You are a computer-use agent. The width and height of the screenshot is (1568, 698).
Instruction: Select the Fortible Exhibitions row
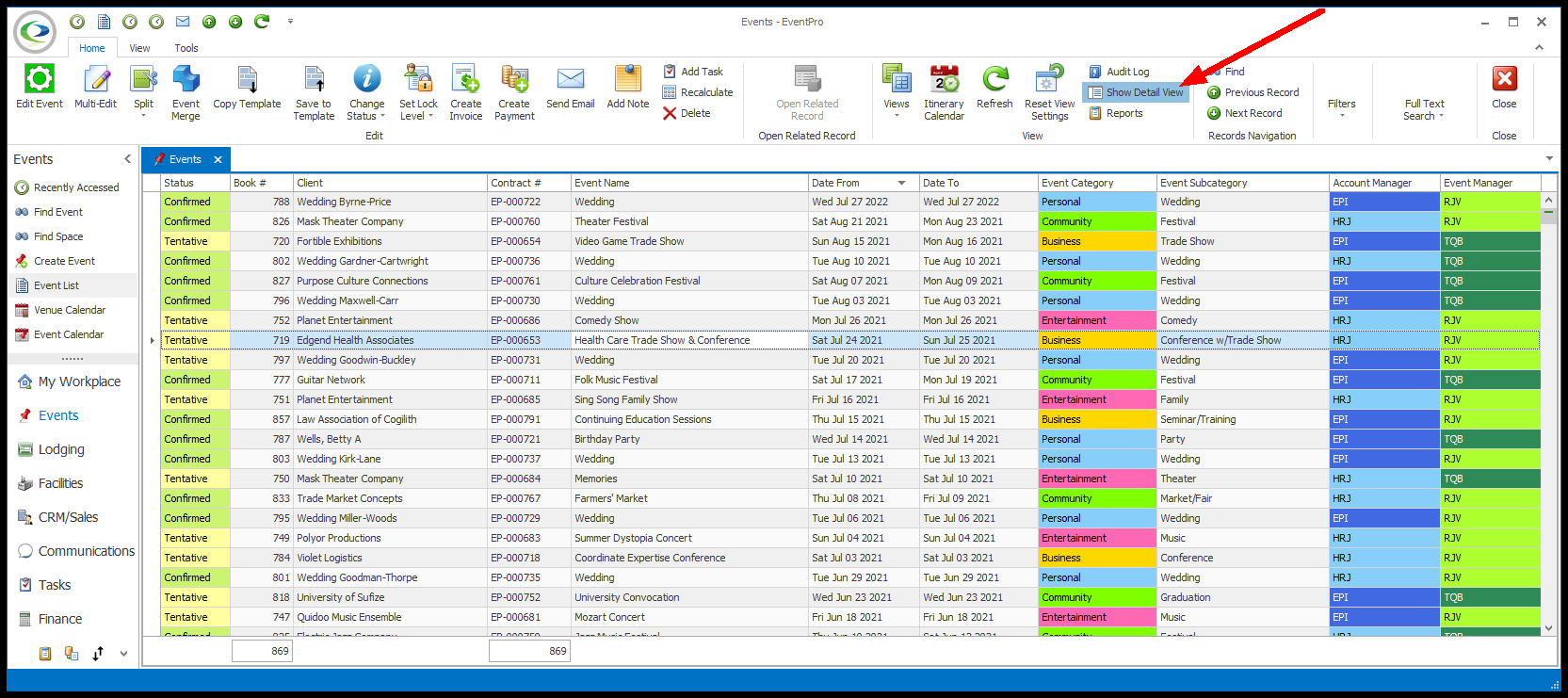[850, 241]
